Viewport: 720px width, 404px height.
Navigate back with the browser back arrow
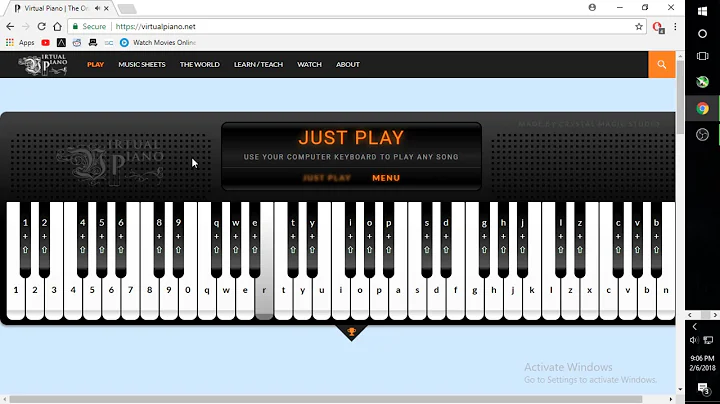10,27
